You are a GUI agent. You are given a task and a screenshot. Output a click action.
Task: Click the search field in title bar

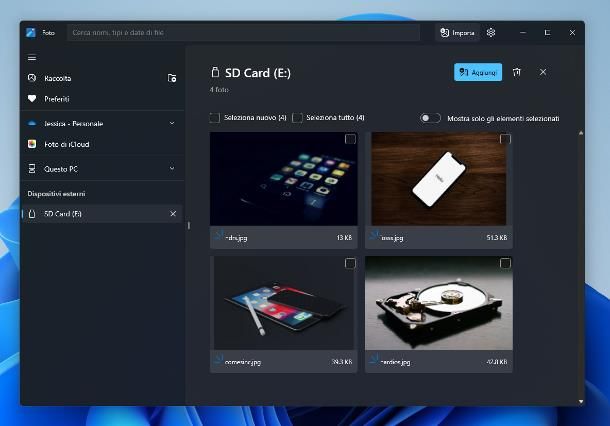coord(243,32)
